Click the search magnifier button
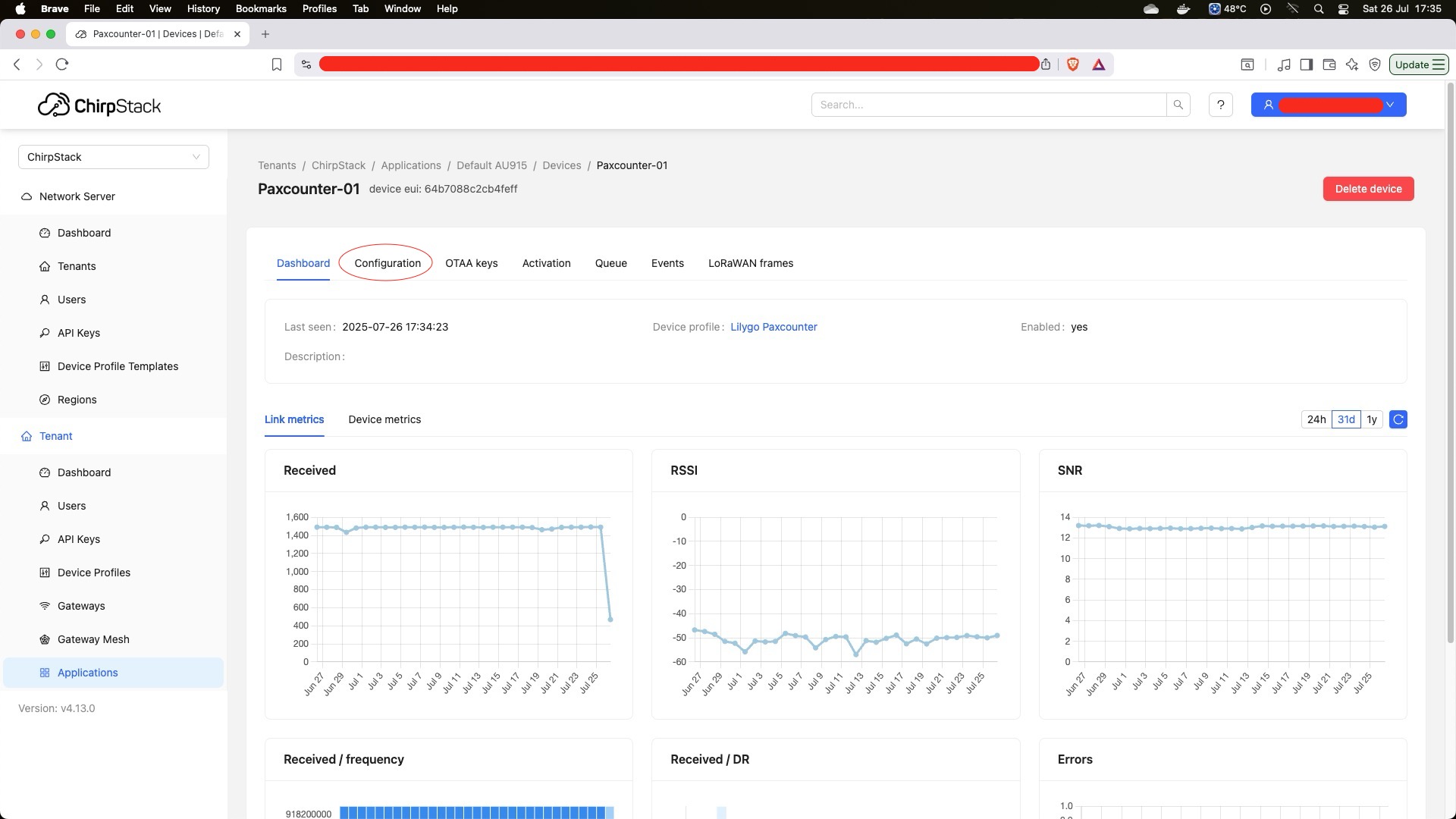This screenshot has width=1456, height=819. (x=1178, y=105)
